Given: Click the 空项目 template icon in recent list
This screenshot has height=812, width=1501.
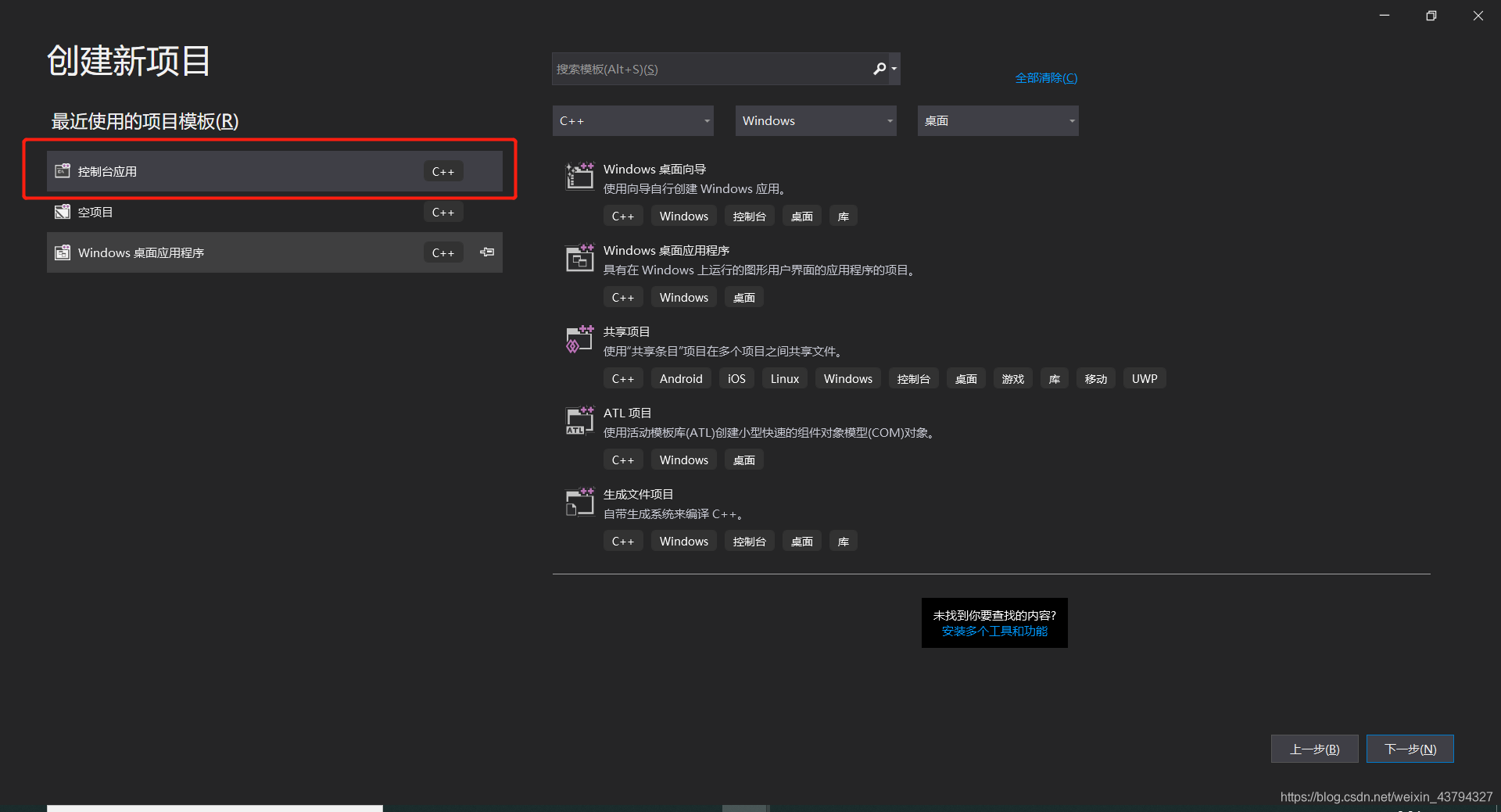Looking at the screenshot, I should tap(63, 211).
